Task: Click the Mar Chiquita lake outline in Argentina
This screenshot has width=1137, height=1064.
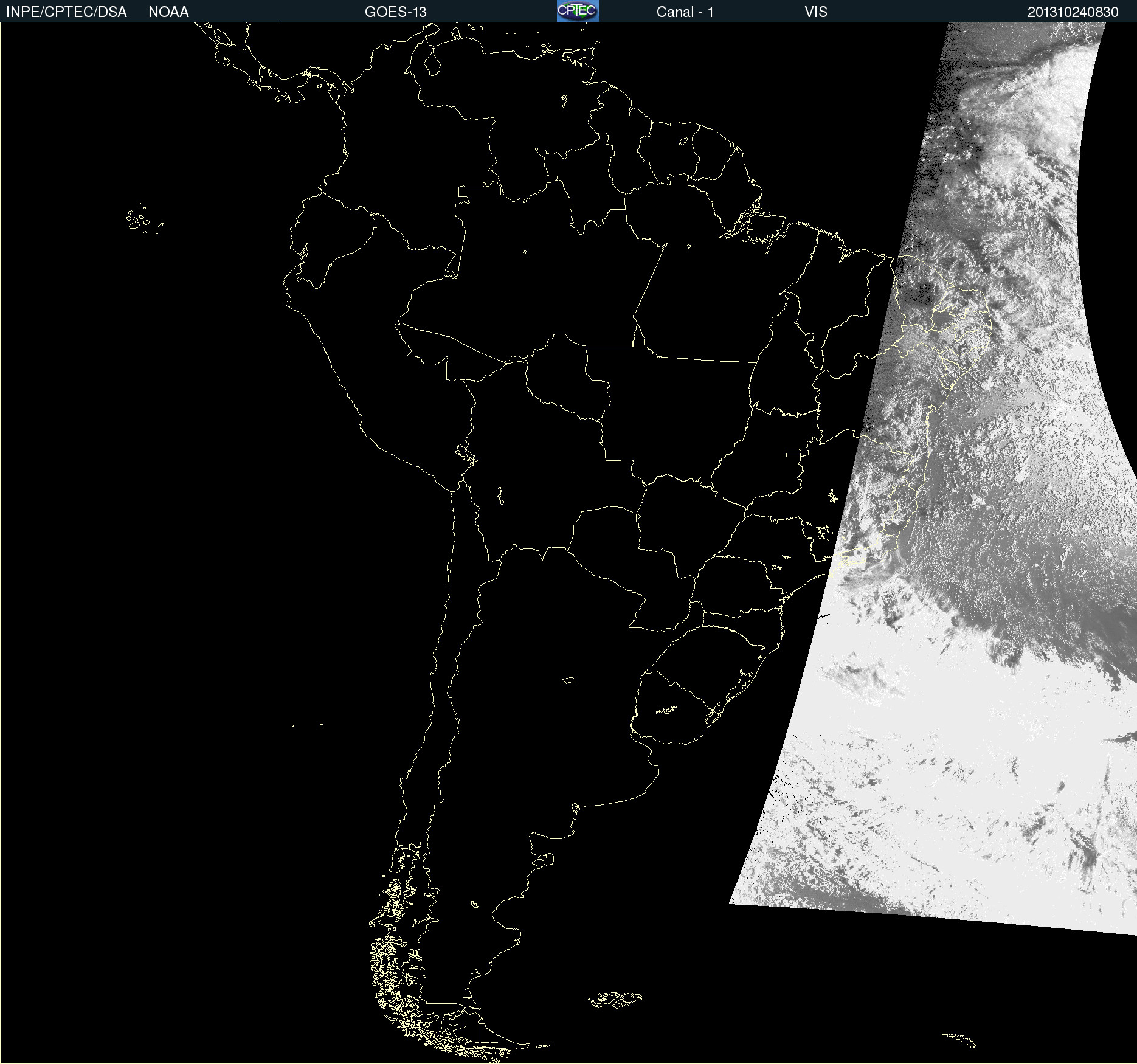Action: coord(568,680)
